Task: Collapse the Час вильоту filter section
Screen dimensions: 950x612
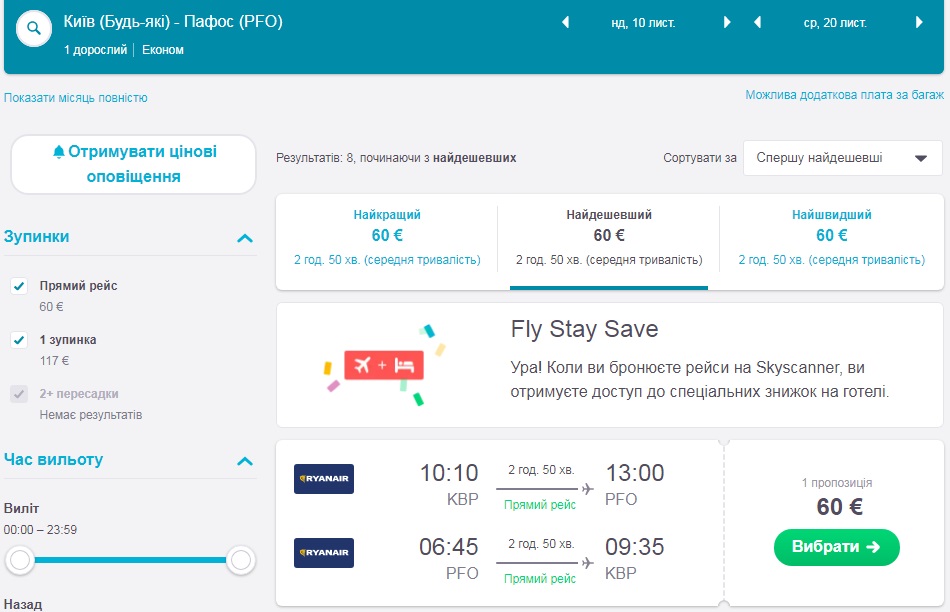Action: click(244, 461)
